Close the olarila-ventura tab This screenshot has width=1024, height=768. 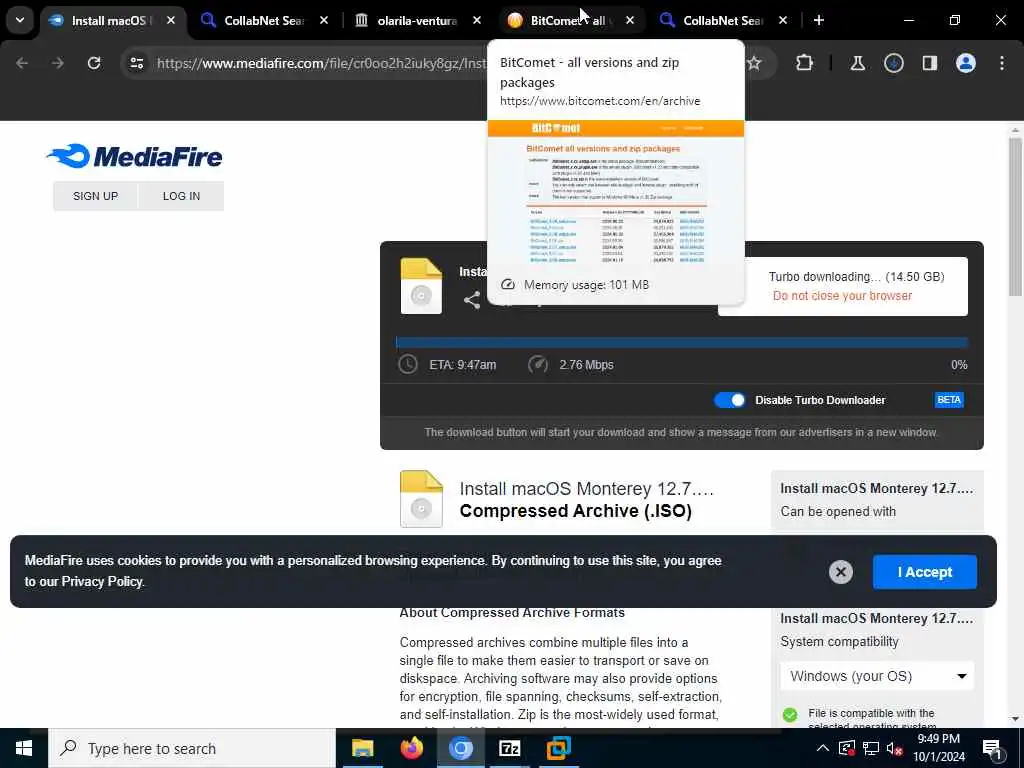[x=477, y=20]
